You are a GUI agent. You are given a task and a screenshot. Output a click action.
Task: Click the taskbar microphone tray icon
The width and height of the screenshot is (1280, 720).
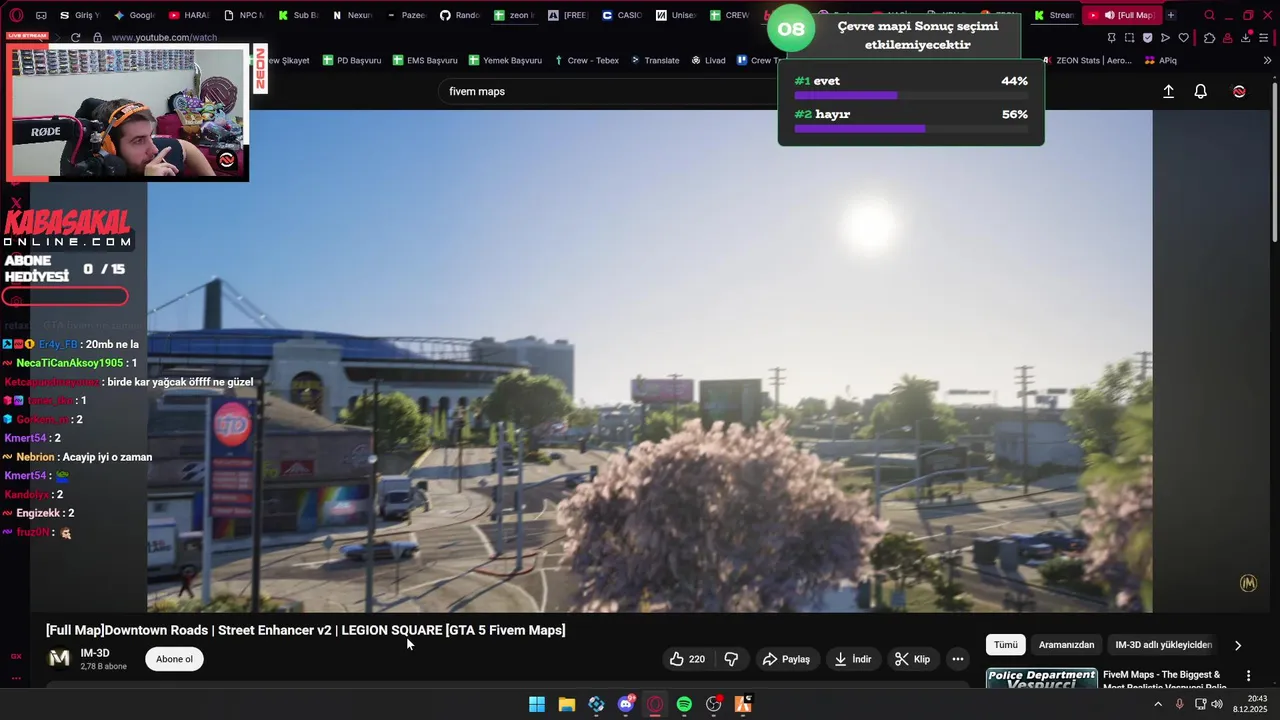(1180, 704)
